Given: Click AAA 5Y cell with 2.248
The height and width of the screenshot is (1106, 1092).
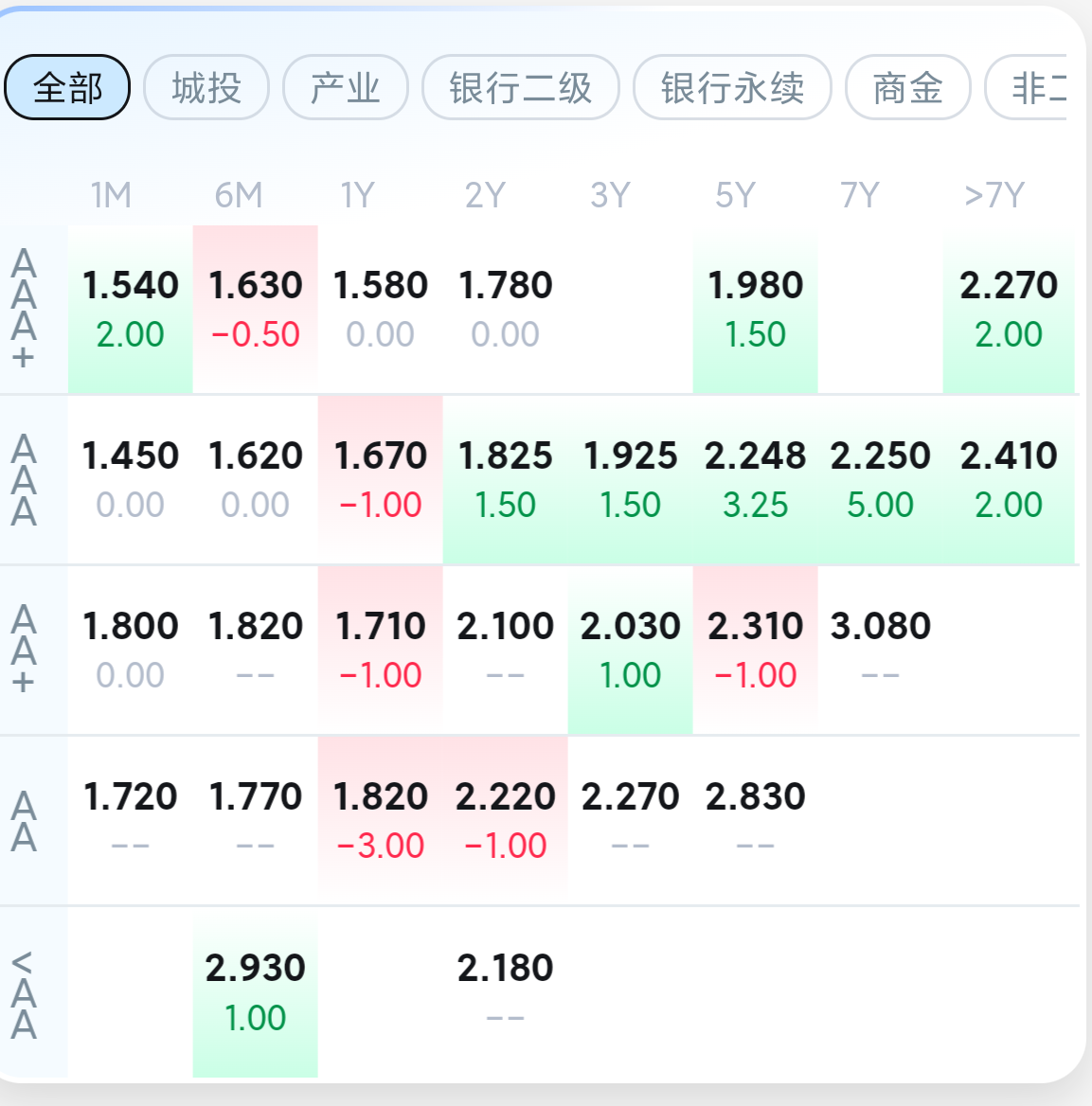Looking at the screenshot, I should pyautogui.click(x=755, y=479).
